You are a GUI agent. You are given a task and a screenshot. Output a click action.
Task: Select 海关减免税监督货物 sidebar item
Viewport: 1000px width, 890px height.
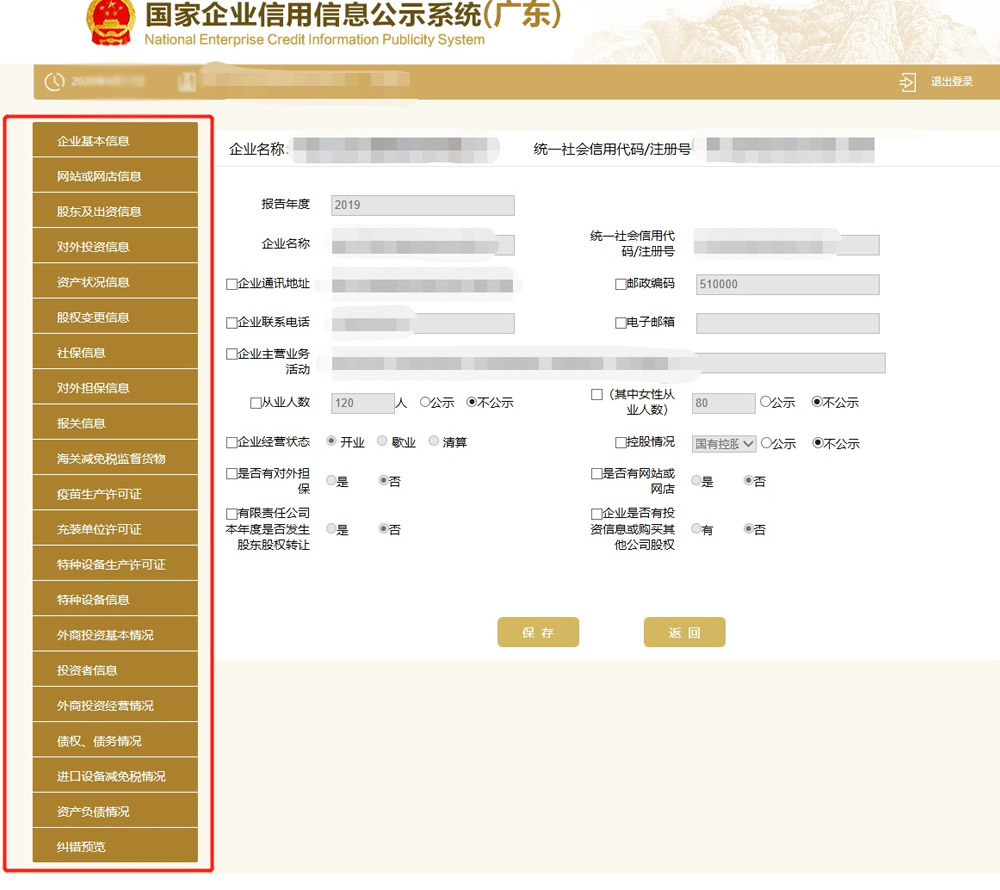point(115,458)
